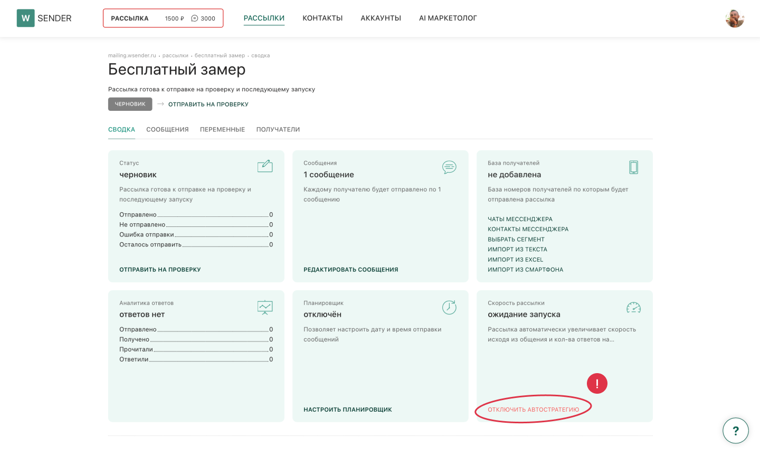Click the status edit pencil icon
This screenshot has width=760, height=456.
(x=265, y=166)
